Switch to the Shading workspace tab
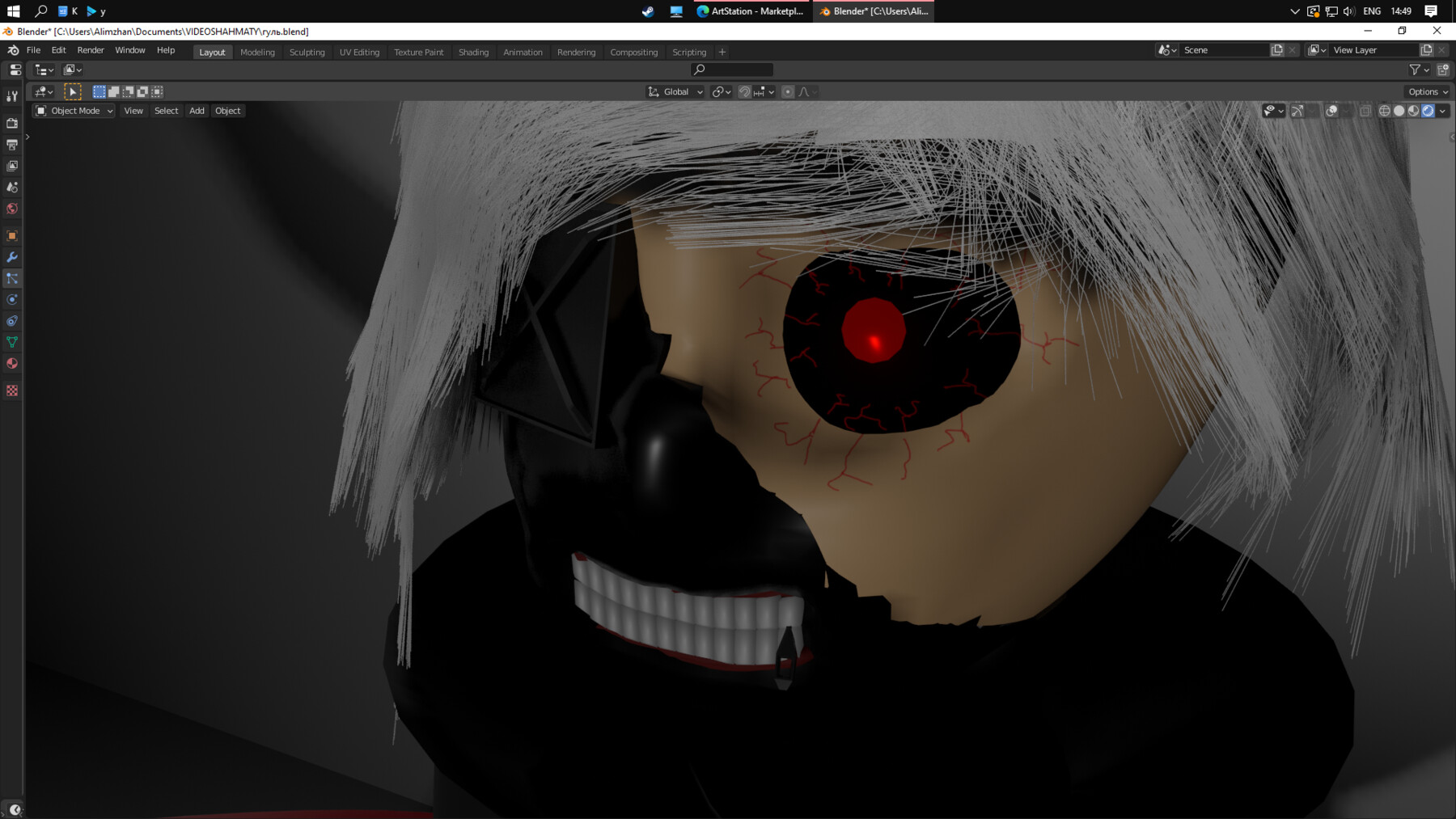The image size is (1456, 819). 473,52
